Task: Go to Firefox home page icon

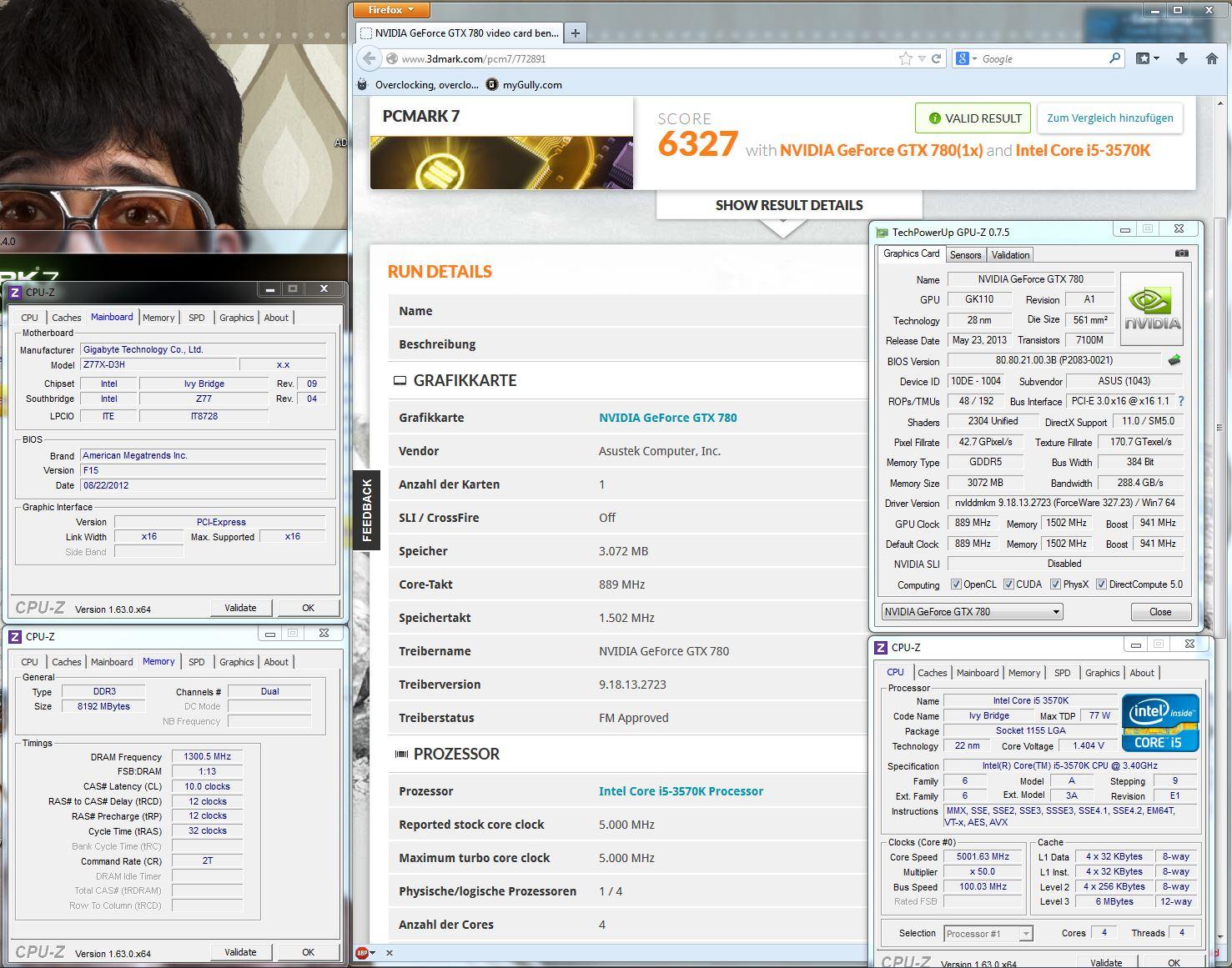Action: point(1212,58)
